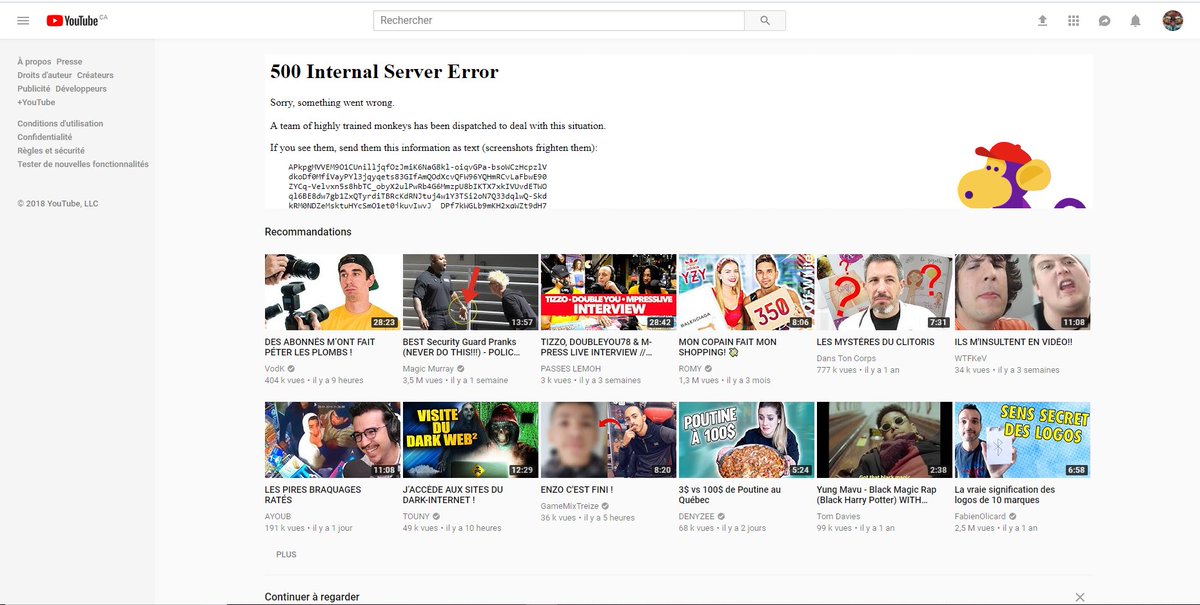This screenshot has width=1200, height=605.
Task: Open the Poutine à 100$ thumbnail
Action: click(747, 440)
